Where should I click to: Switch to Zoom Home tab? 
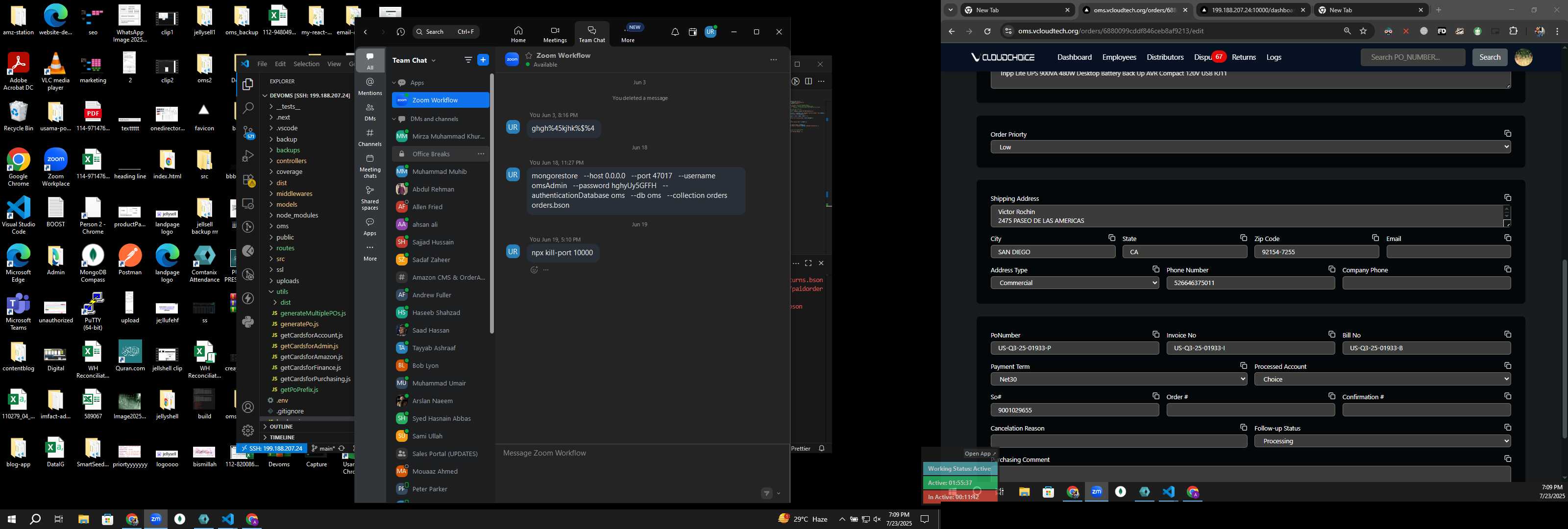(x=518, y=35)
